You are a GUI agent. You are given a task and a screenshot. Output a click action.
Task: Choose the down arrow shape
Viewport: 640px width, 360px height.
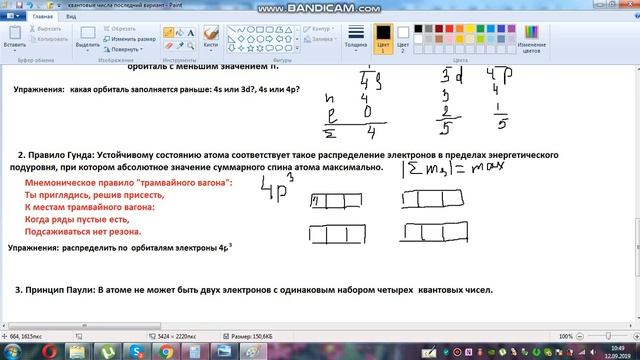coord(231,48)
